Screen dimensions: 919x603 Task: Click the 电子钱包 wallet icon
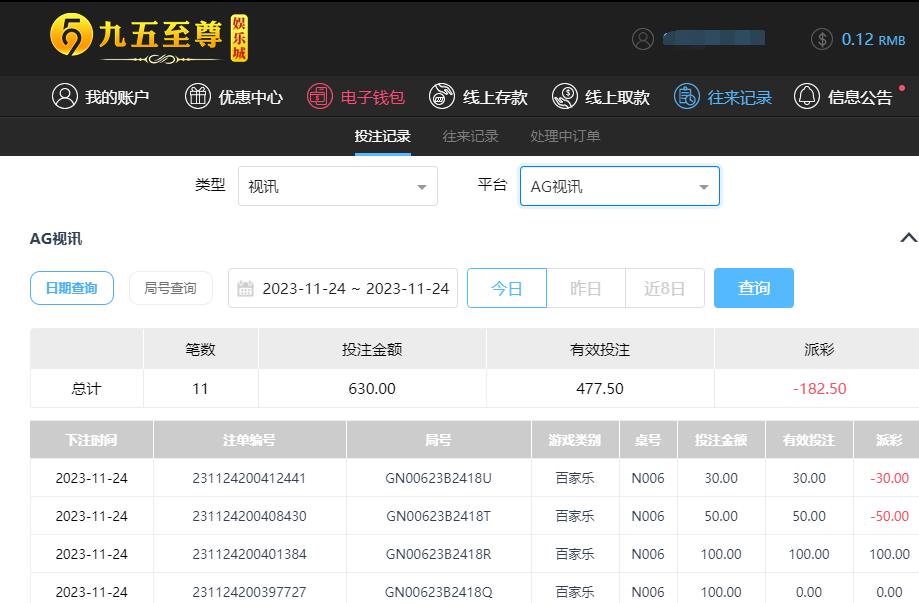point(320,97)
